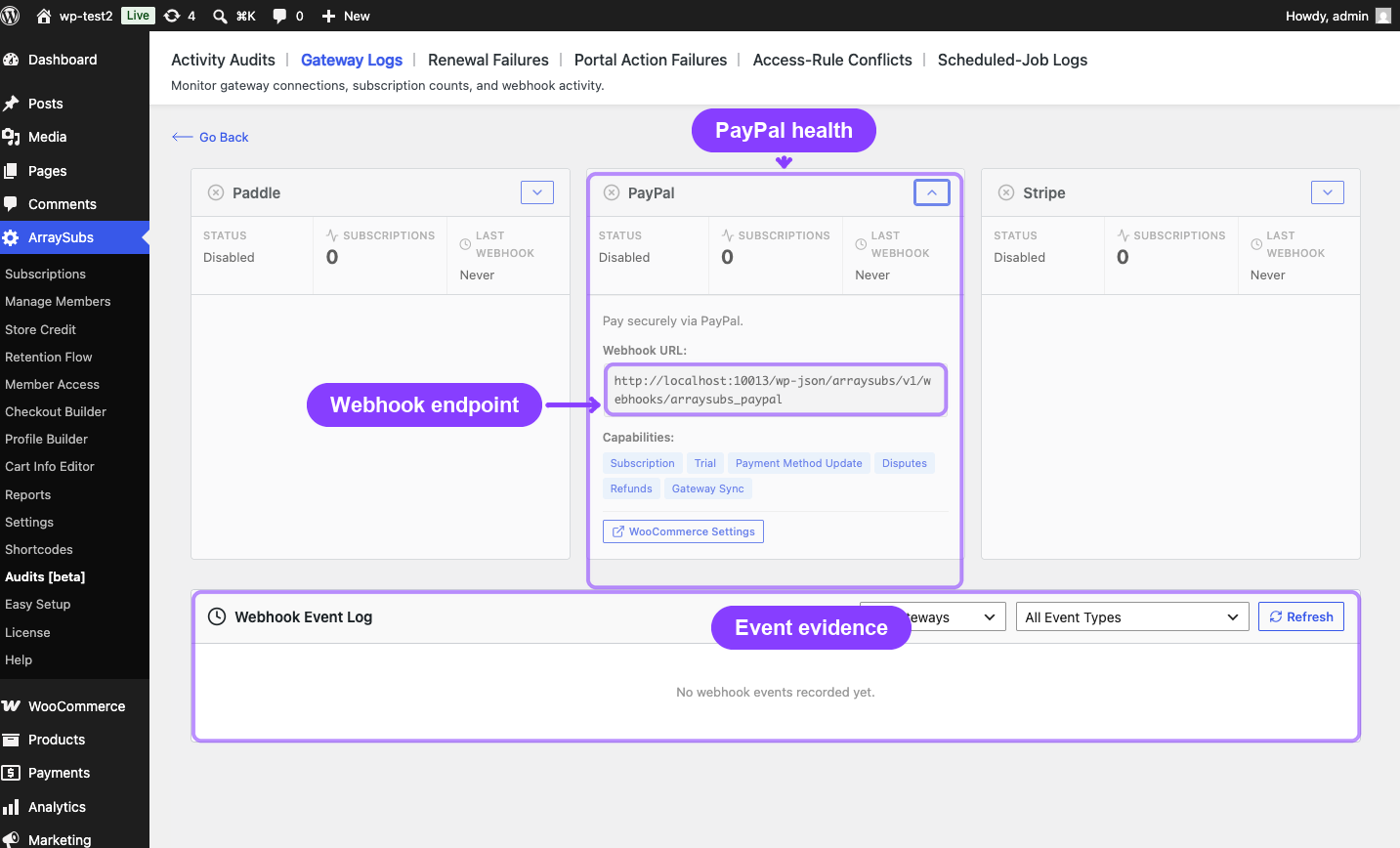Switch to Access-Rule Conflicts tab

point(832,60)
